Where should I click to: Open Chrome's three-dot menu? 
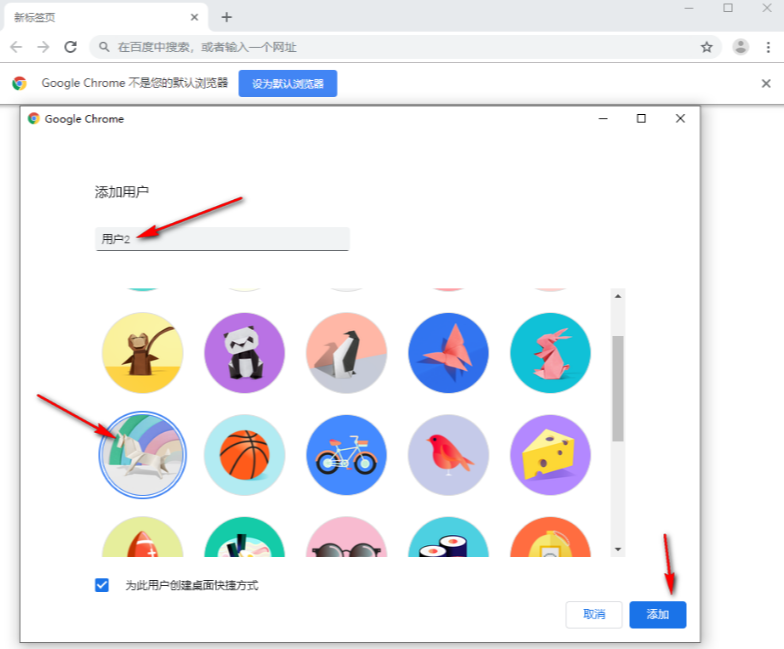(x=768, y=47)
